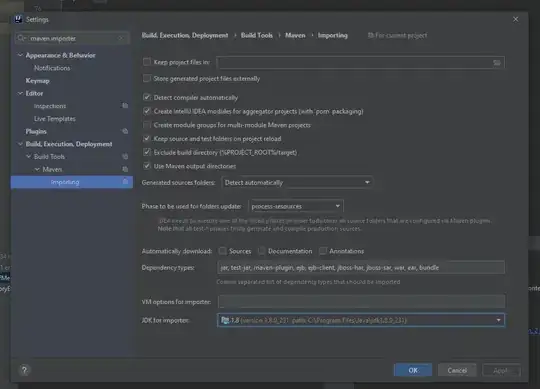Viewport: 540px width, 389px height.
Task: Collapse the Appearance & Behavior tree node
Action: (20, 55)
